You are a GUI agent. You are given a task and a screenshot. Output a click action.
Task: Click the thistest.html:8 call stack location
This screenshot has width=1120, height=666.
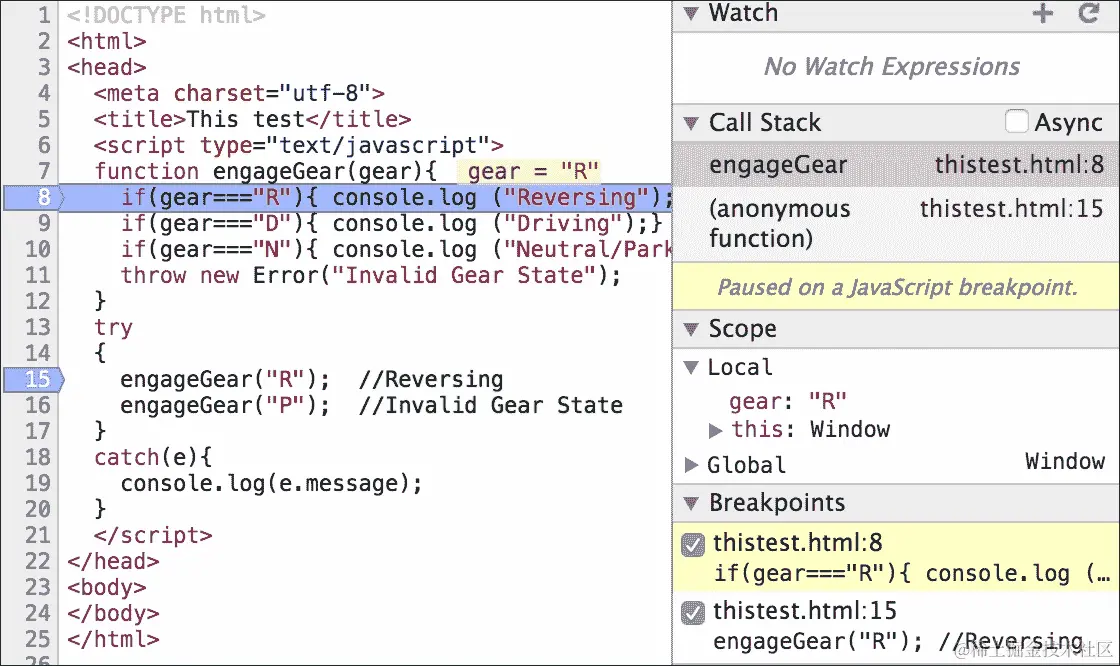[x=1019, y=165]
